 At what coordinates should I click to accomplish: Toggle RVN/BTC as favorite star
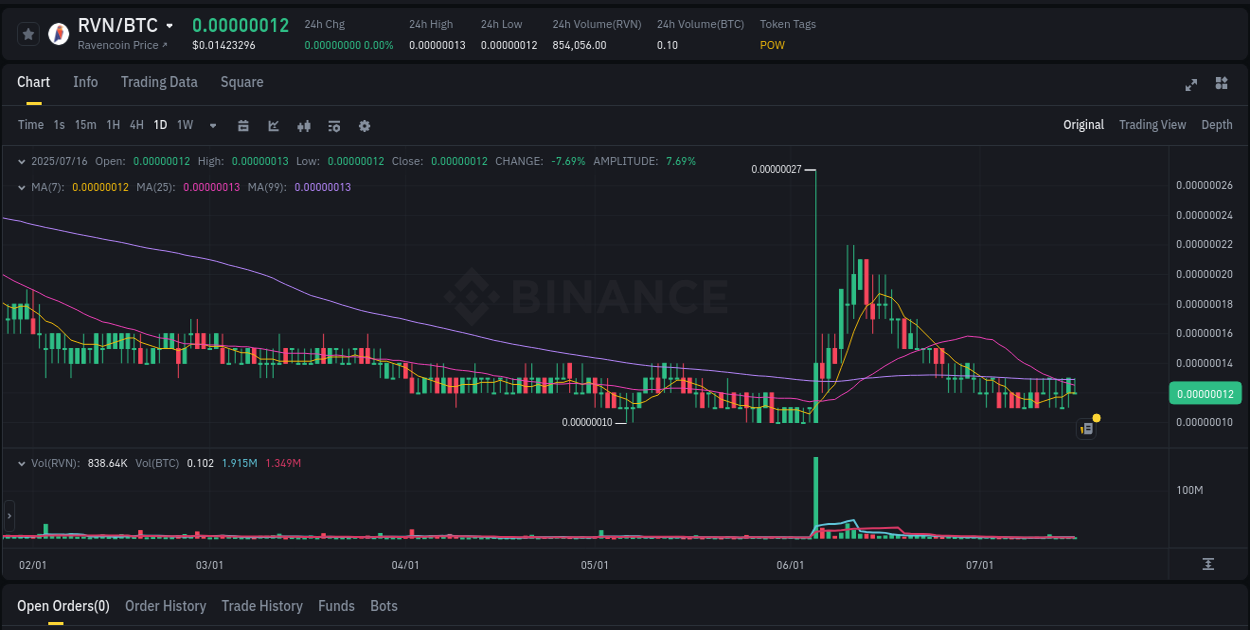[x=28, y=33]
